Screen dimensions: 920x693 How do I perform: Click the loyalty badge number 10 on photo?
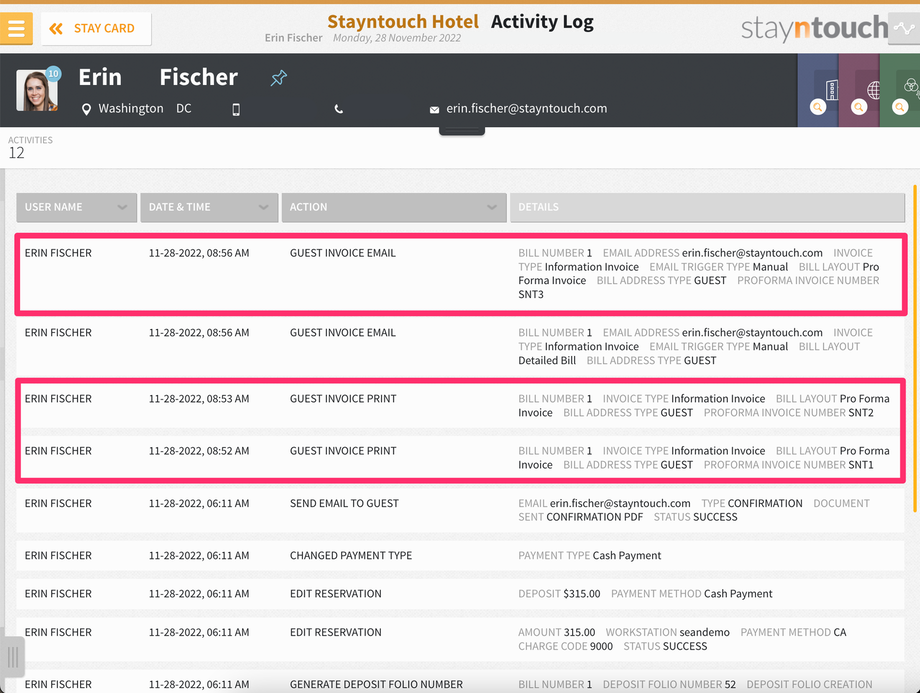pos(53,73)
